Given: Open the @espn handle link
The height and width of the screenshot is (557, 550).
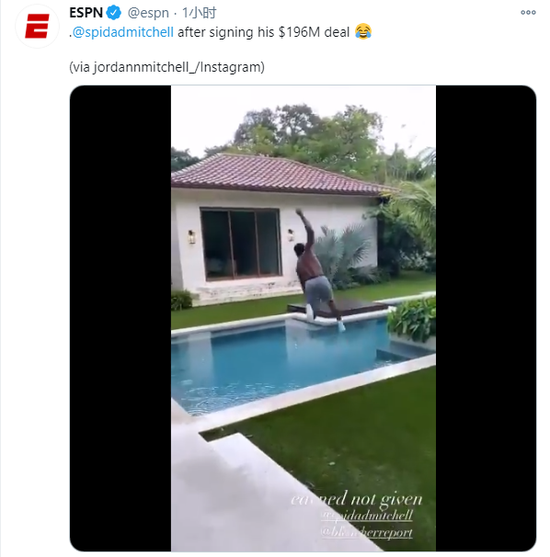Looking at the screenshot, I should (x=148, y=13).
